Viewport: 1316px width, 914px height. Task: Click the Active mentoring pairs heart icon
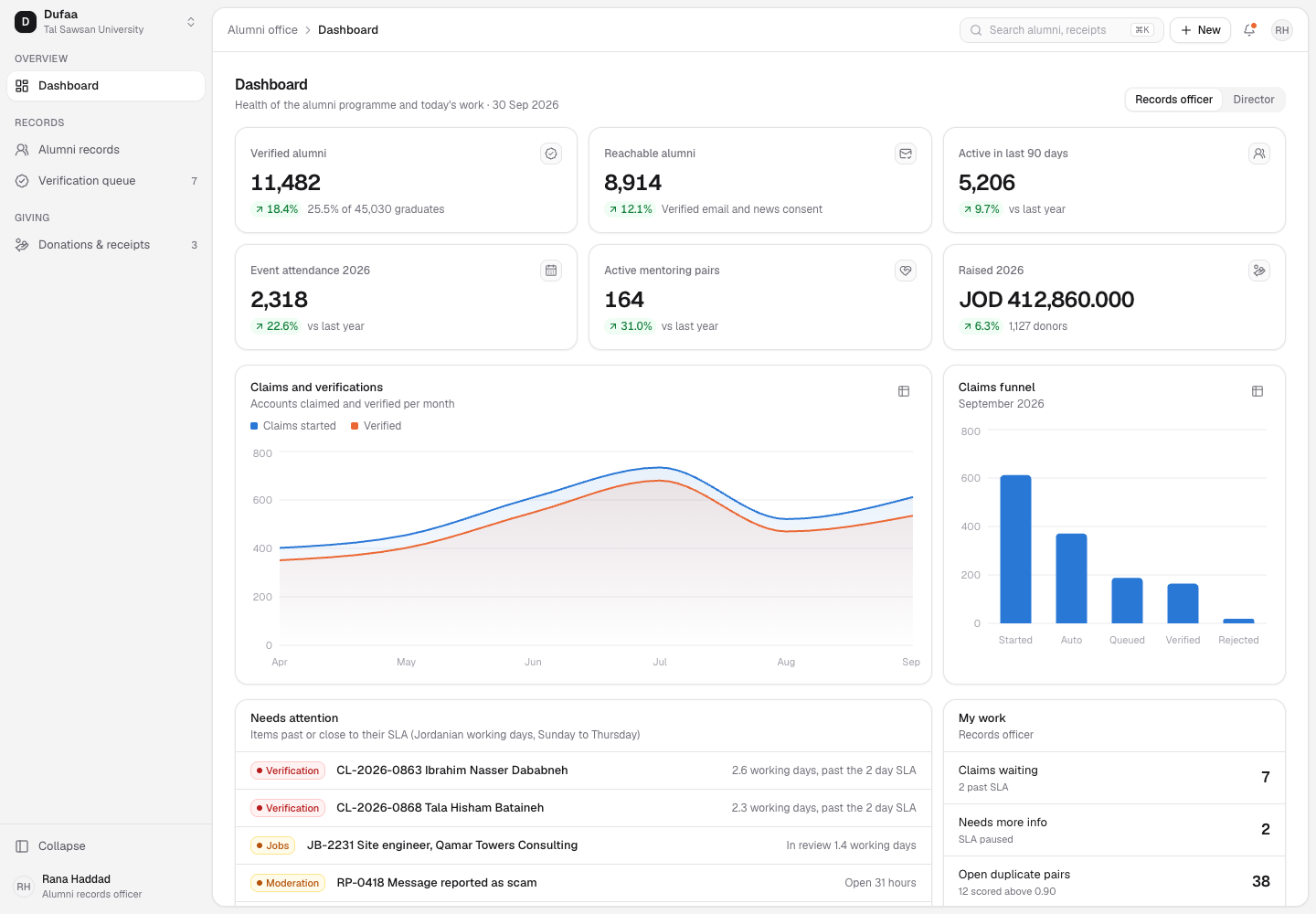point(906,271)
